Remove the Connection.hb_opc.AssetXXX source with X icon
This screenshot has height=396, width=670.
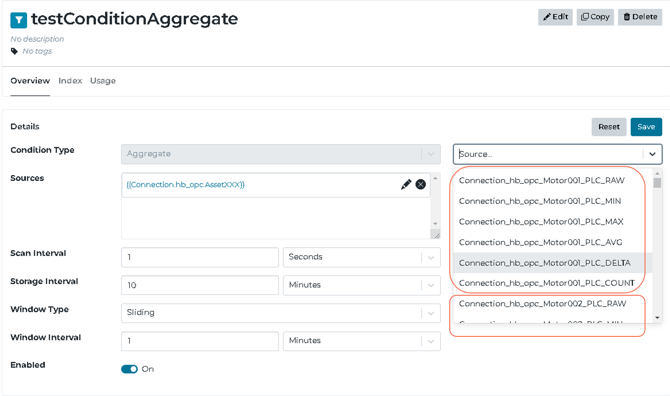point(420,185)
